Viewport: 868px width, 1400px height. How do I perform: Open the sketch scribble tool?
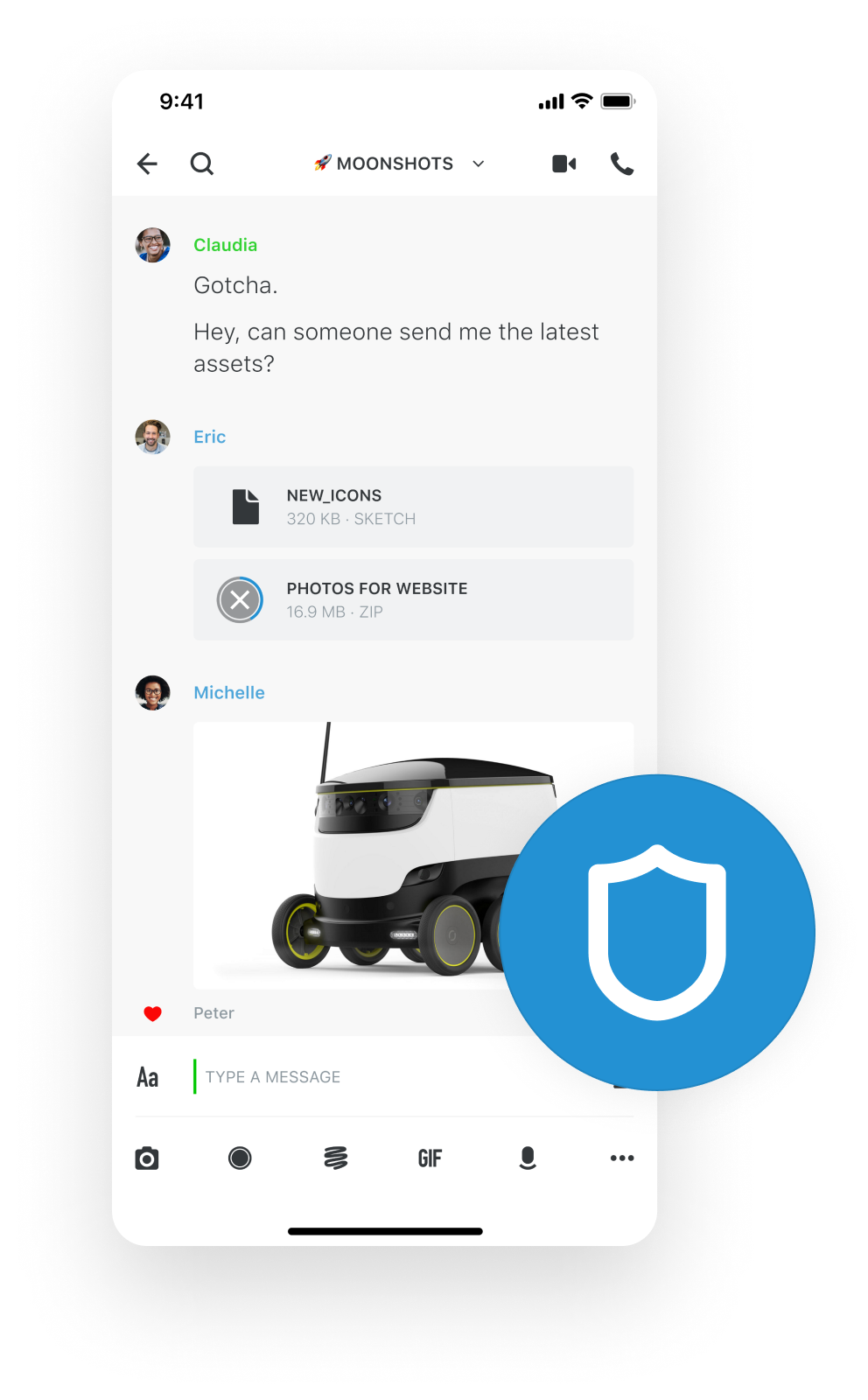tap(336, 1158)
